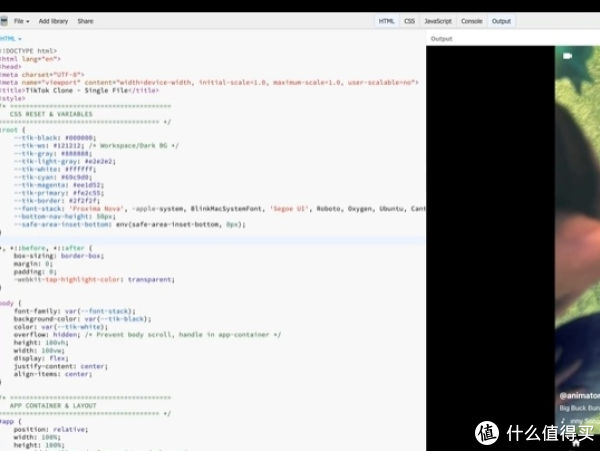The width and height of the screenshot is (600, 451).
Task: Place cursor on the highlighted empty editor line
Action: [200, 241]
